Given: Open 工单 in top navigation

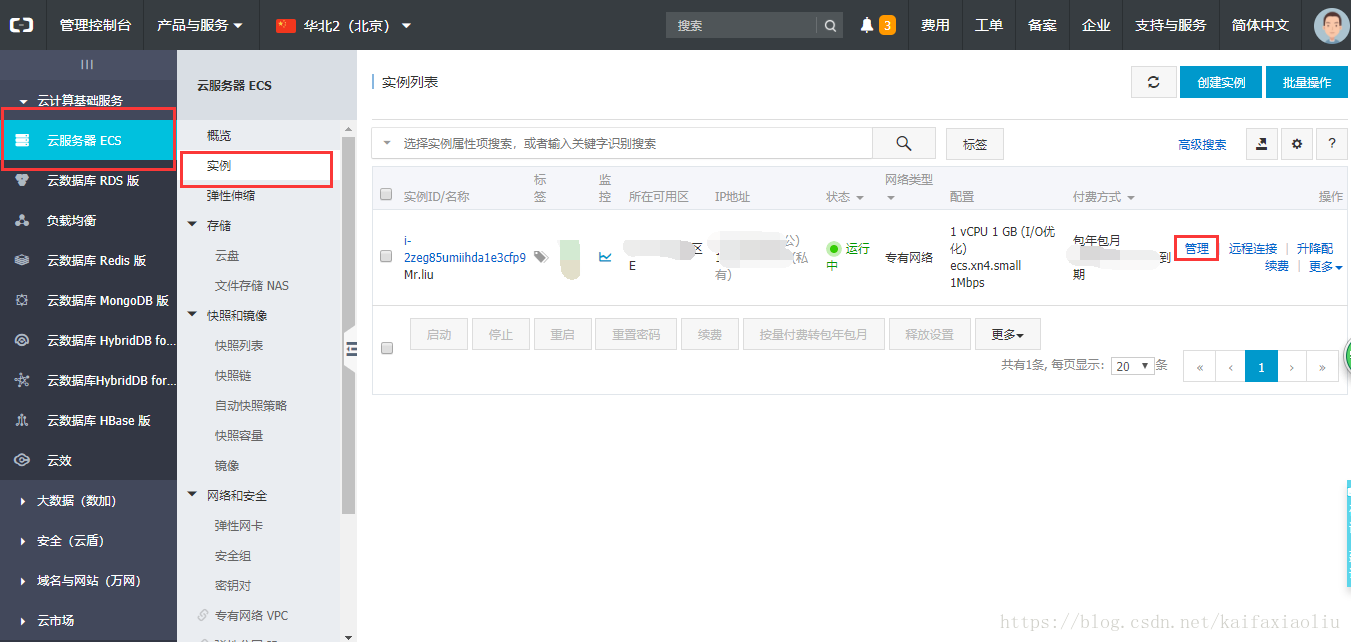Looking at the screenshot, I should tap(989, 25).
